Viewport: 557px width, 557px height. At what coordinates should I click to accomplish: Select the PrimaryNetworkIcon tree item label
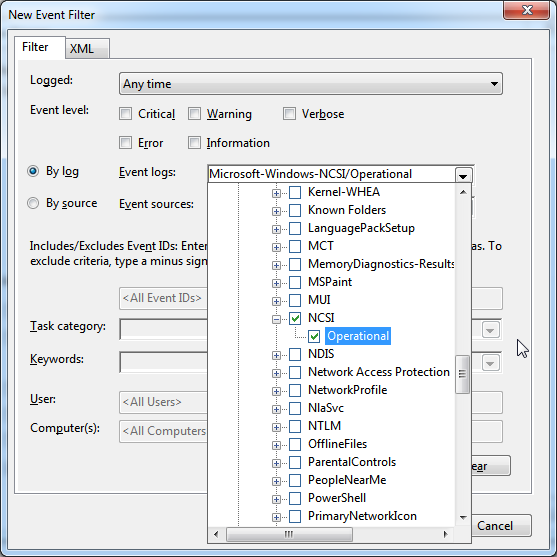(362, 516)
